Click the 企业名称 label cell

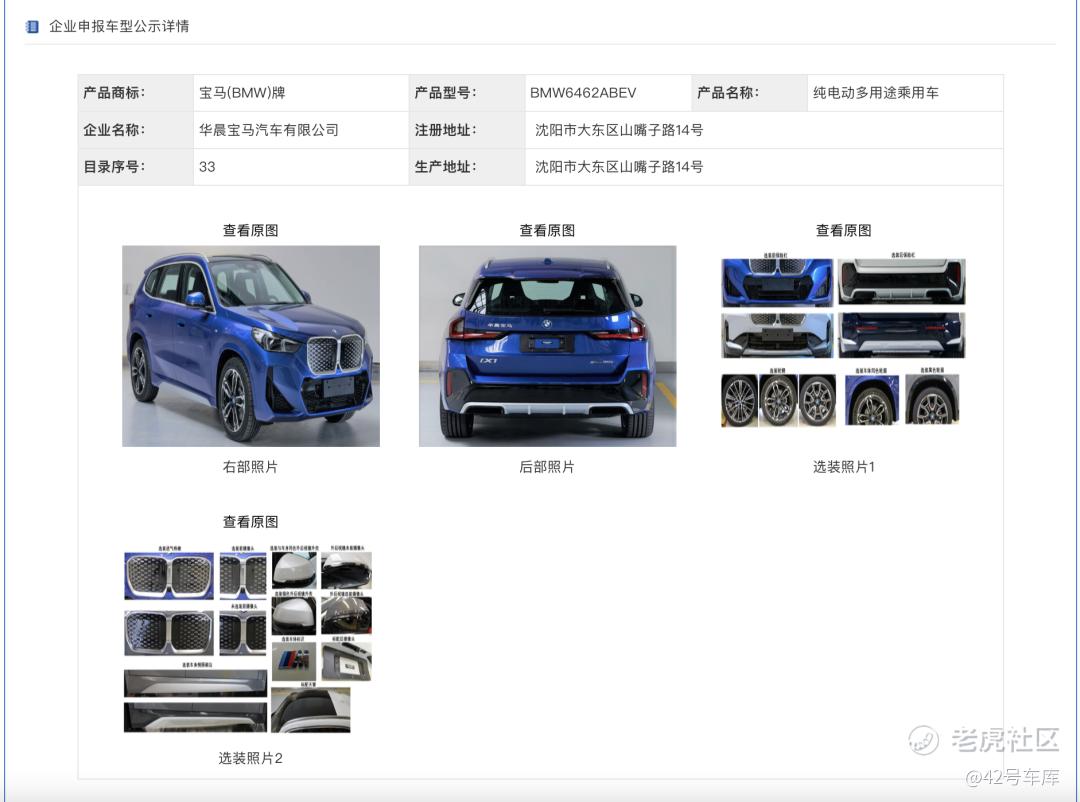136,130
